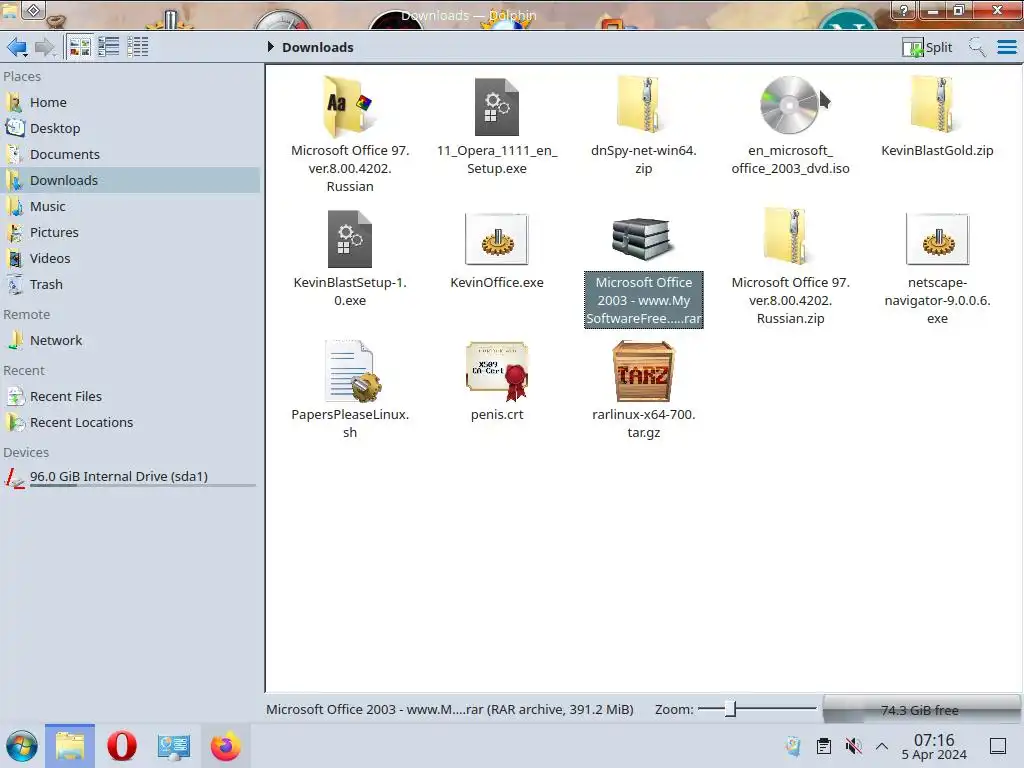This screenshot has height=768, width=1024.
Task: Select Microsoft Office 97 Russian folder icon
Action: (350, 105)
